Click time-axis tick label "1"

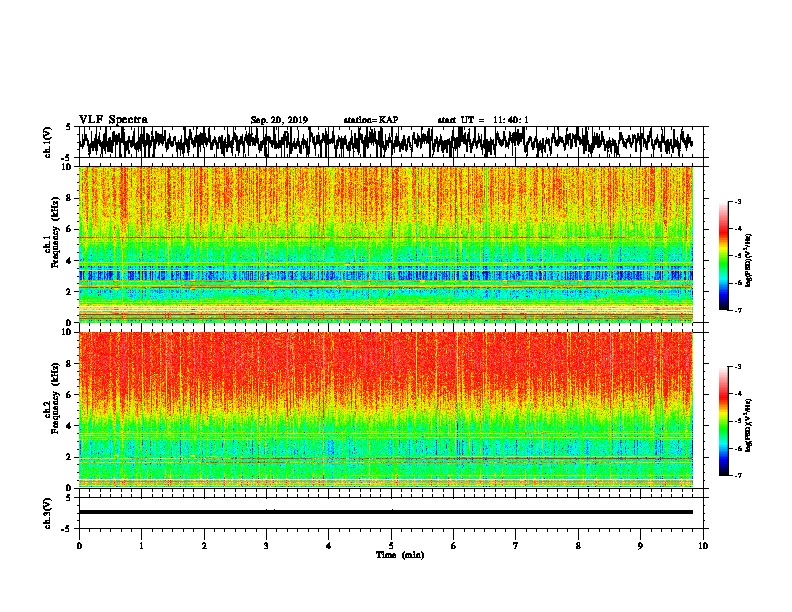pos(141,546)
